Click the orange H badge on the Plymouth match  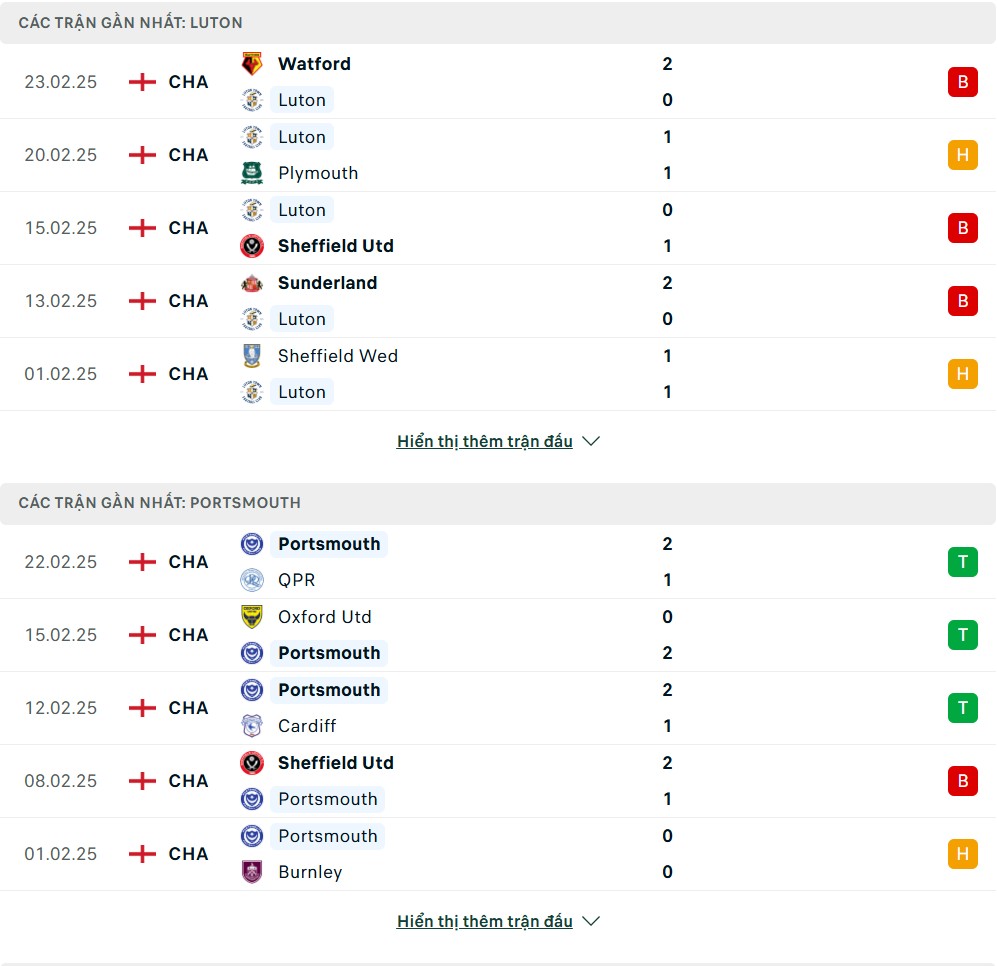[962, 155]
